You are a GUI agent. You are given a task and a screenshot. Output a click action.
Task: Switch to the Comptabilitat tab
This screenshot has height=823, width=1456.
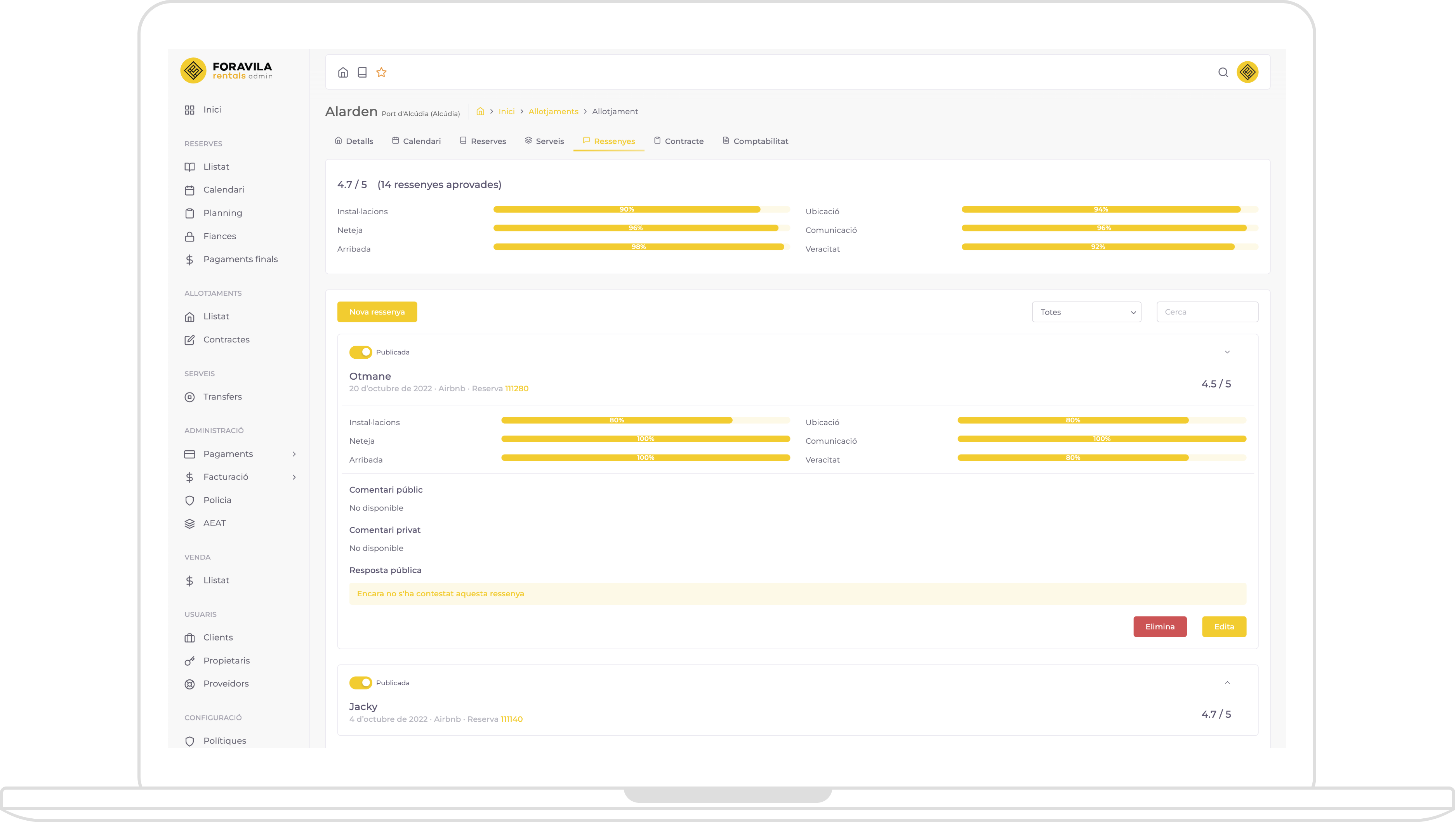coord(755,141)
